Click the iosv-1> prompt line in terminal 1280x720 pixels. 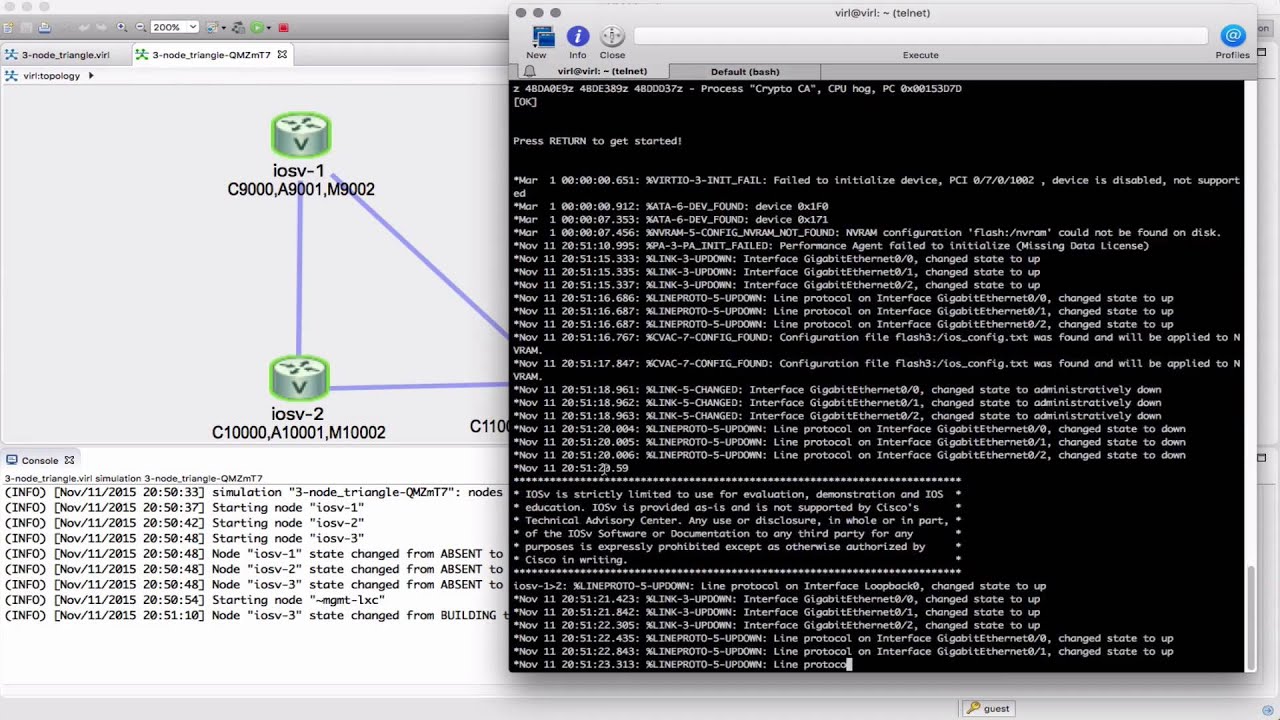coord(779,586)
